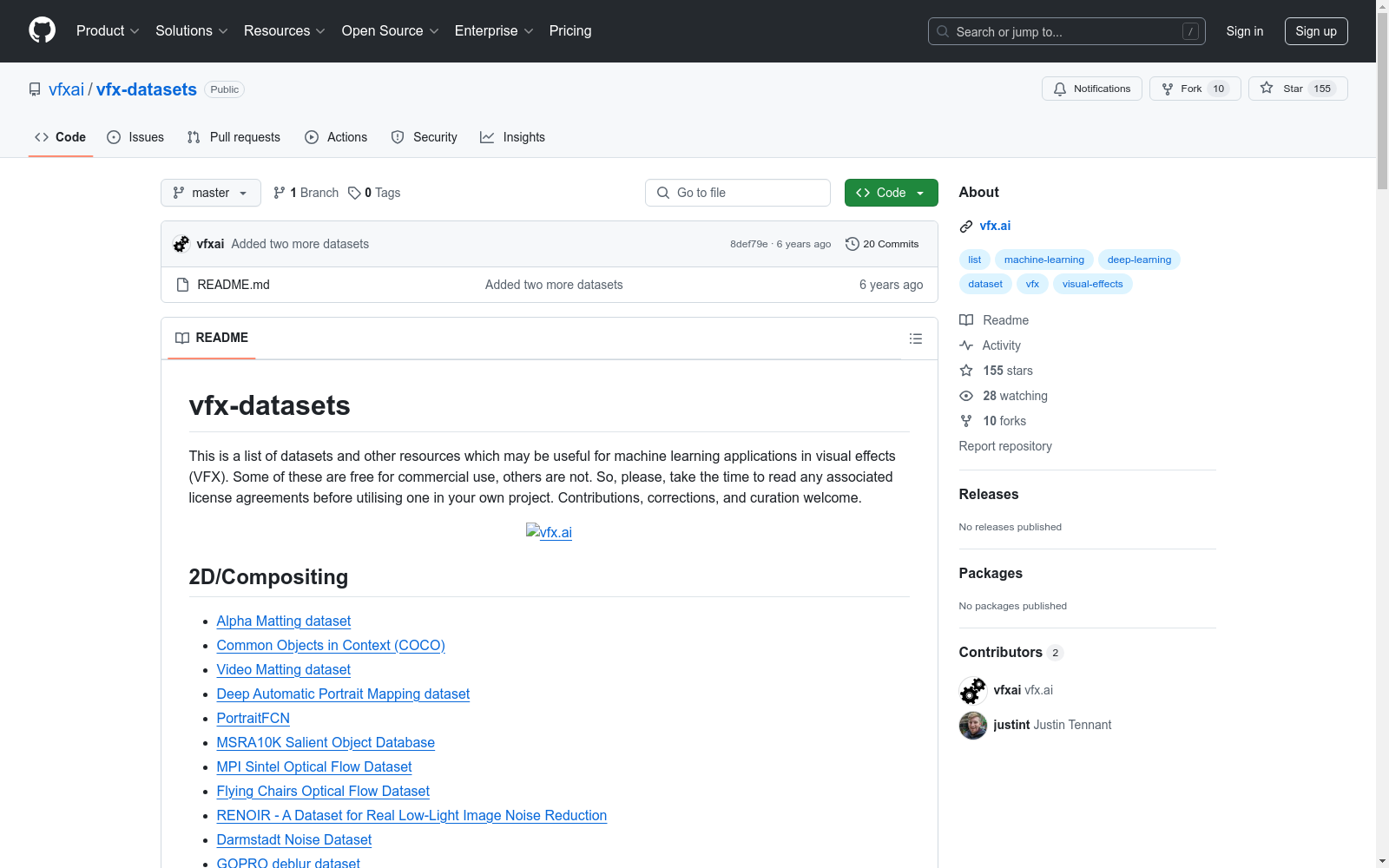The width and height of the screenshot is (1389, 868).
Task: Select the dataset topic tag
Action: [x=985, y=284]
